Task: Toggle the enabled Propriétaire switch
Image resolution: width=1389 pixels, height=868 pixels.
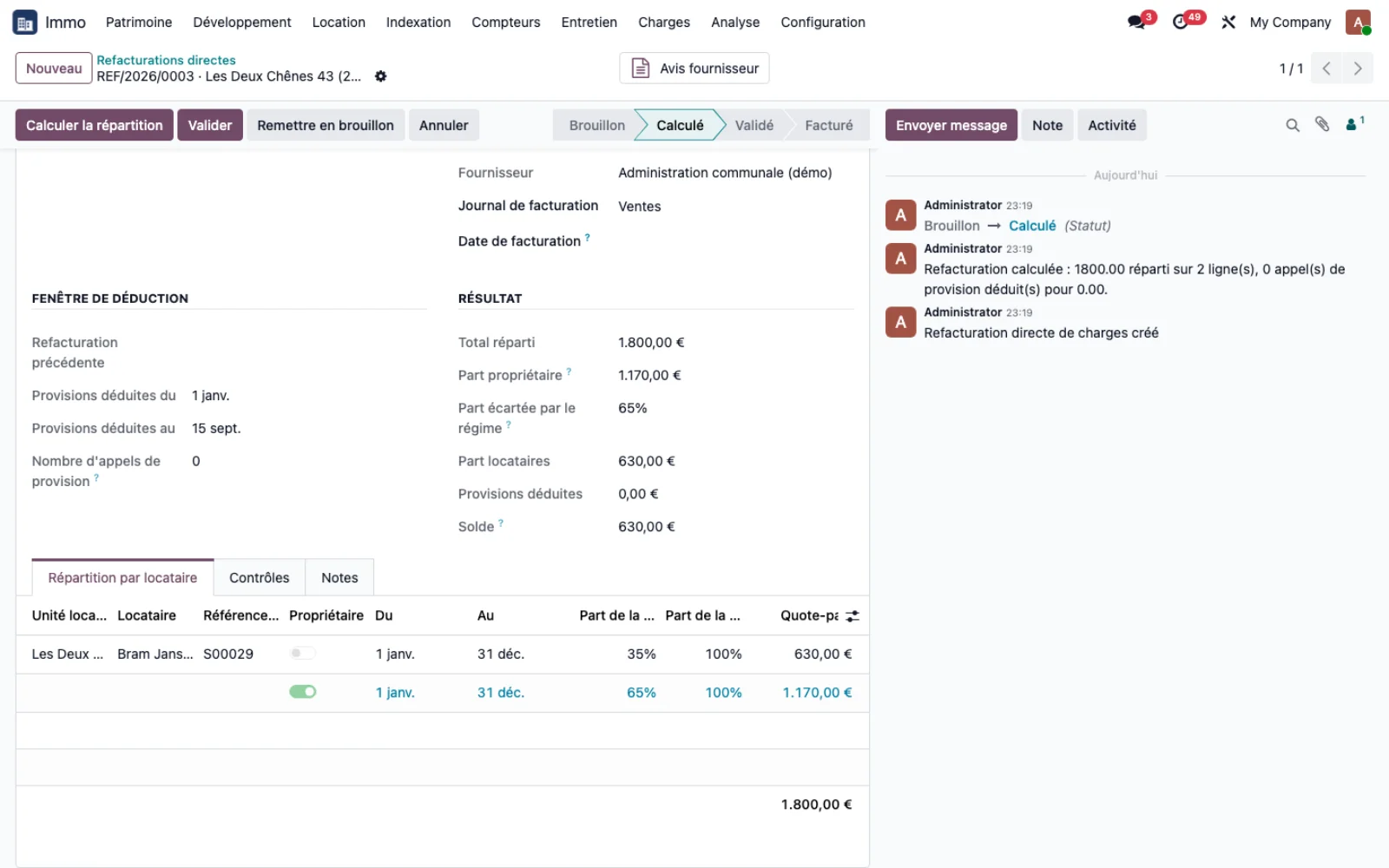Action: 302,692
